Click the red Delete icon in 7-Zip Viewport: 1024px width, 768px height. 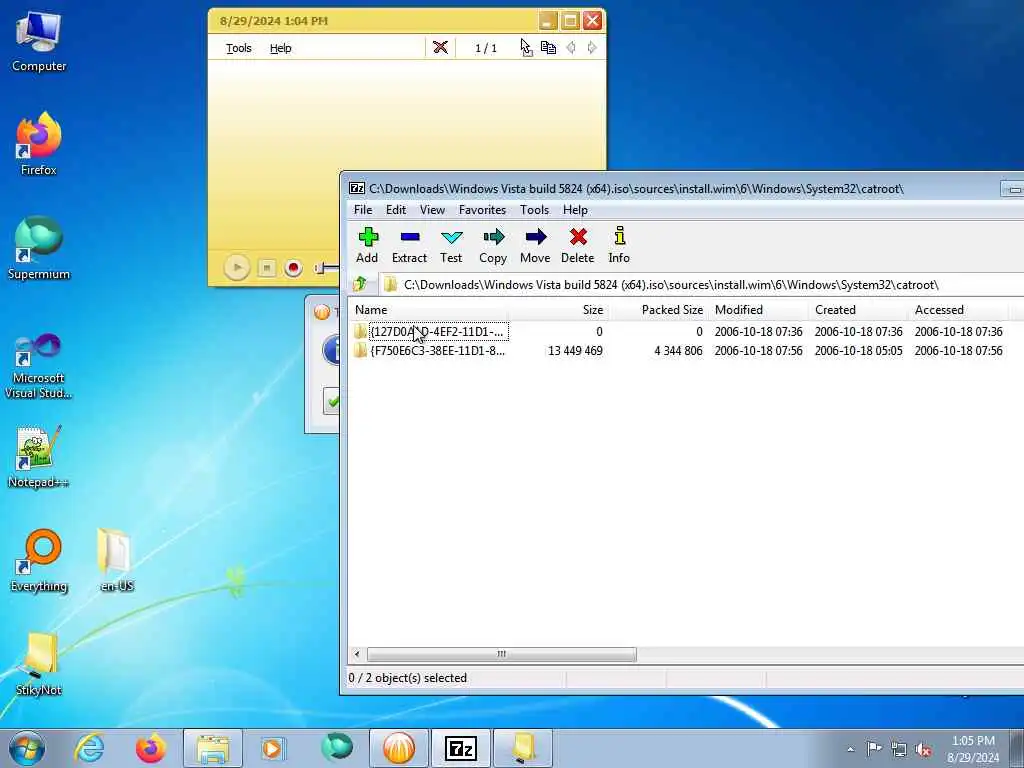(578, 245)
